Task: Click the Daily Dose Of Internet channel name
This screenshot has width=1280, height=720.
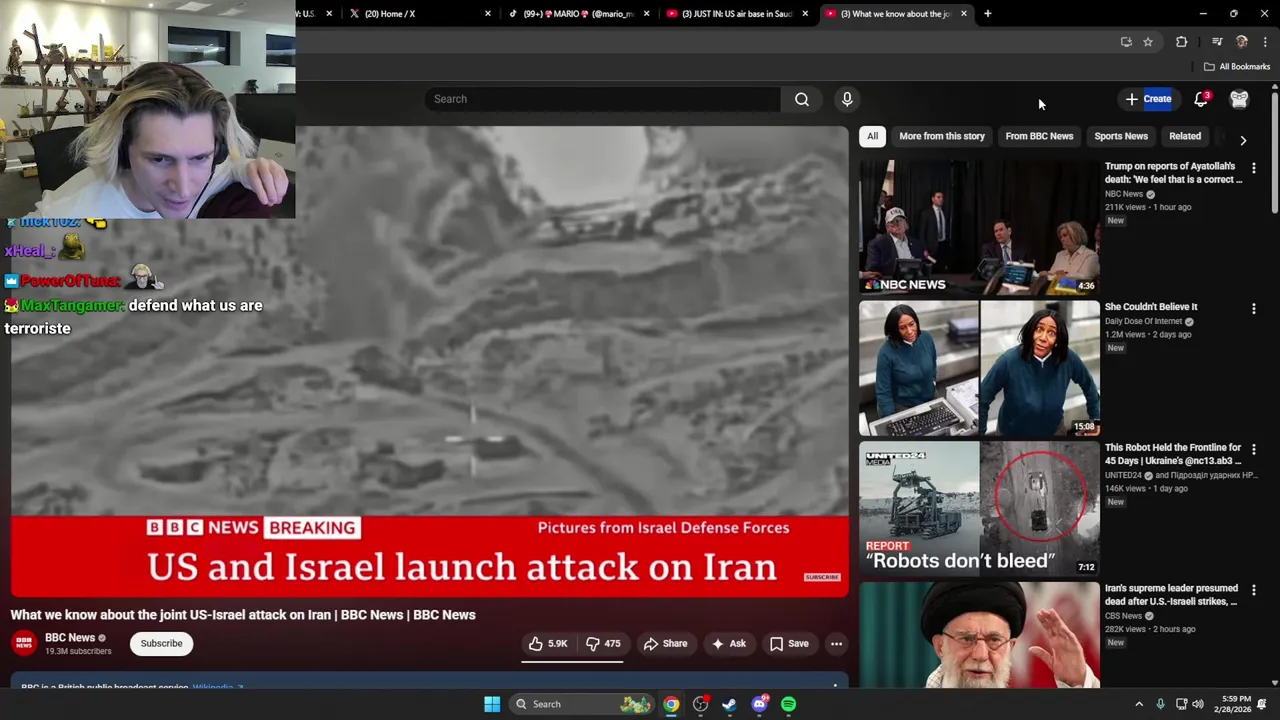Action: (1143, 321)
